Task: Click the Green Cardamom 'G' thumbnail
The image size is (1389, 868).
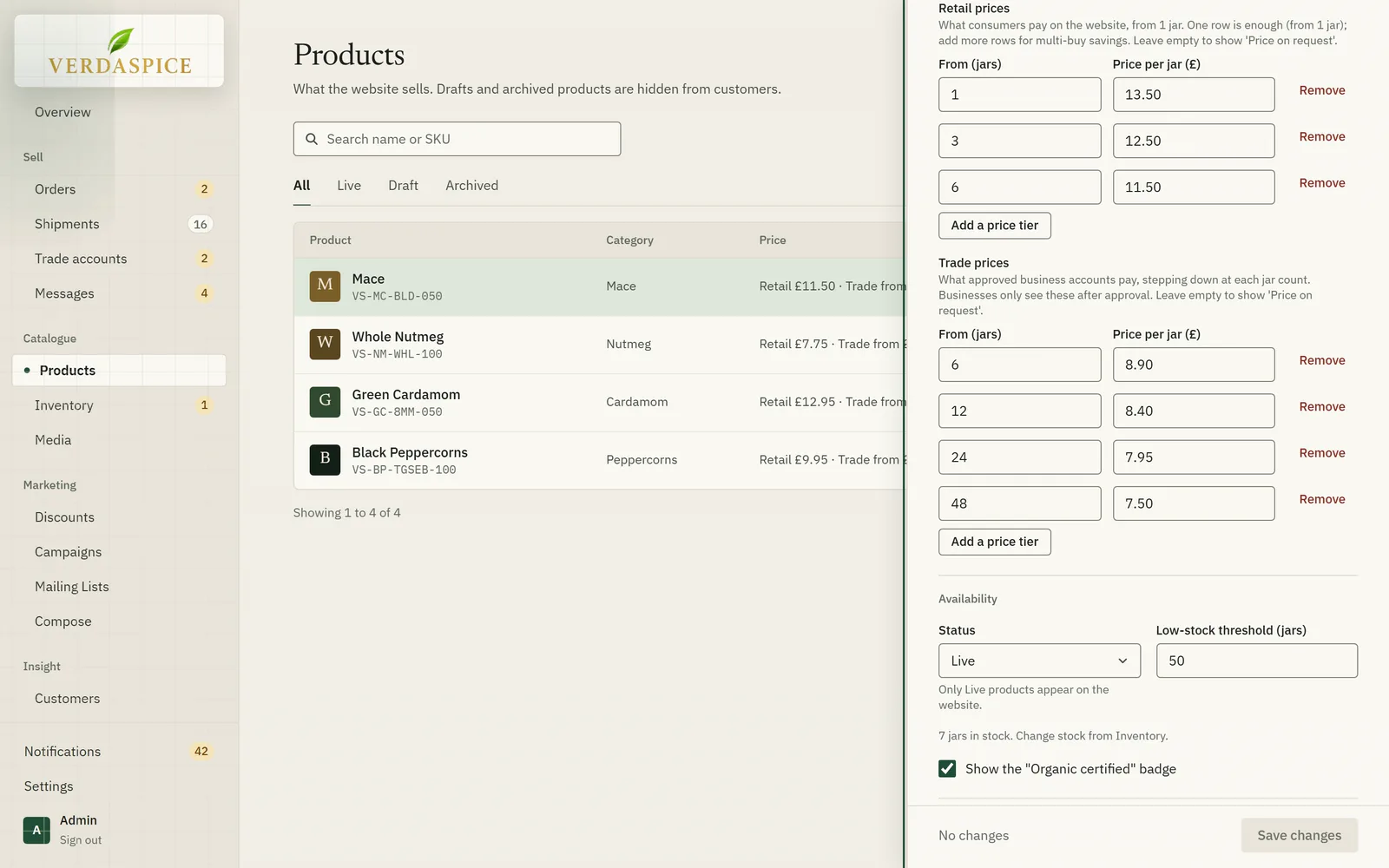Action: click(x=325, y=402)
